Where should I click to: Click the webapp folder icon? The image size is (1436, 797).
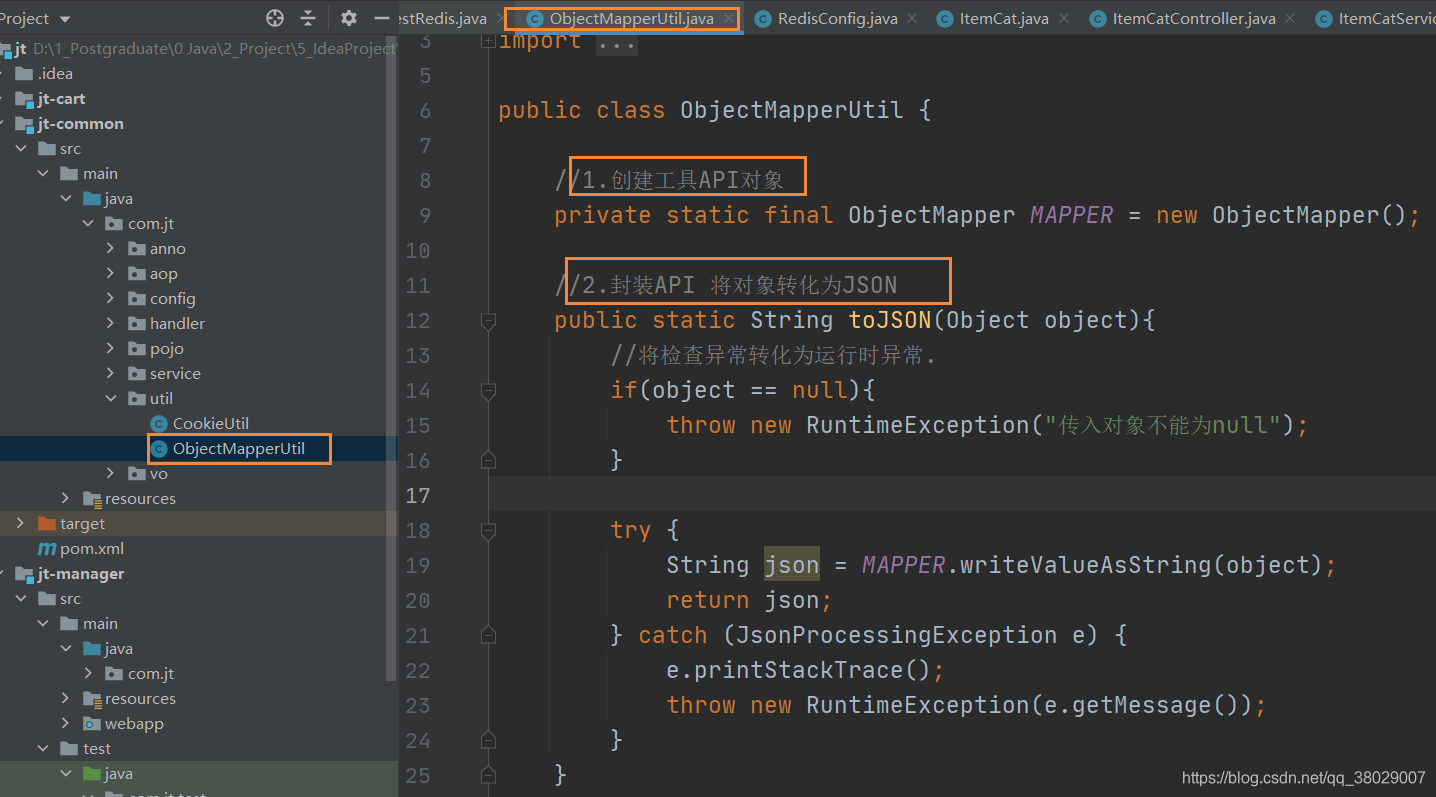pyautogui.click(x=92, y=723)
